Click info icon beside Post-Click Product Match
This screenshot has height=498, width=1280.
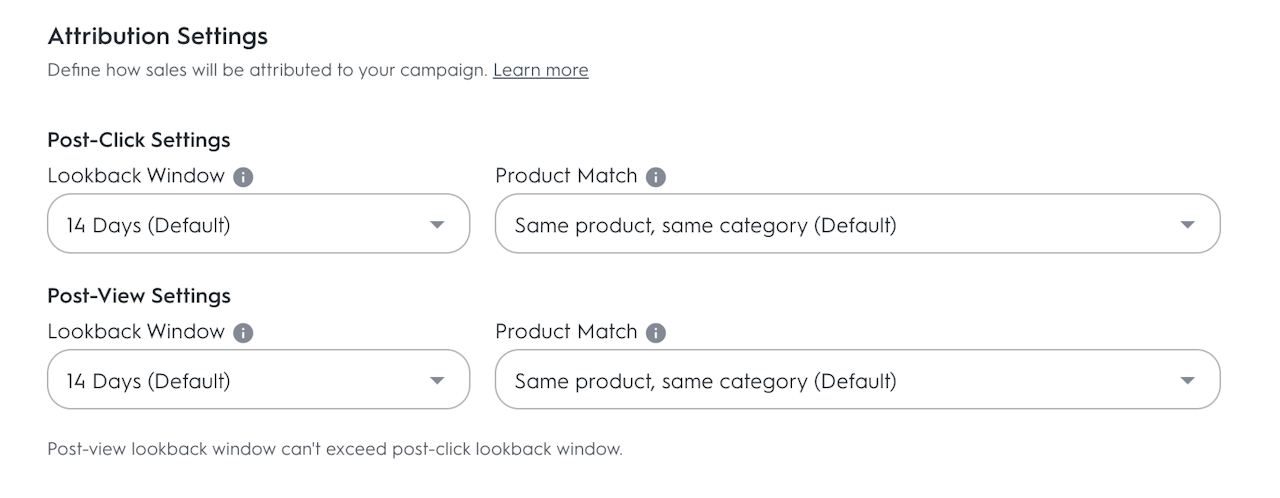tap(656, 177)
